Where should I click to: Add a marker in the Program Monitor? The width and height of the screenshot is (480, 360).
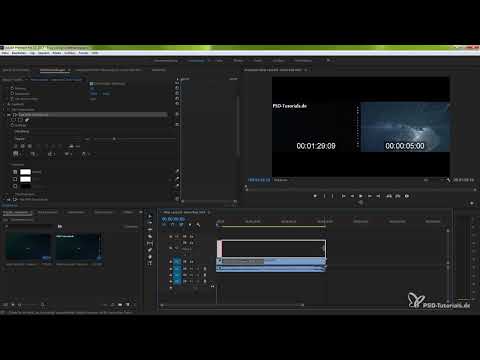[x=315, y=196]
